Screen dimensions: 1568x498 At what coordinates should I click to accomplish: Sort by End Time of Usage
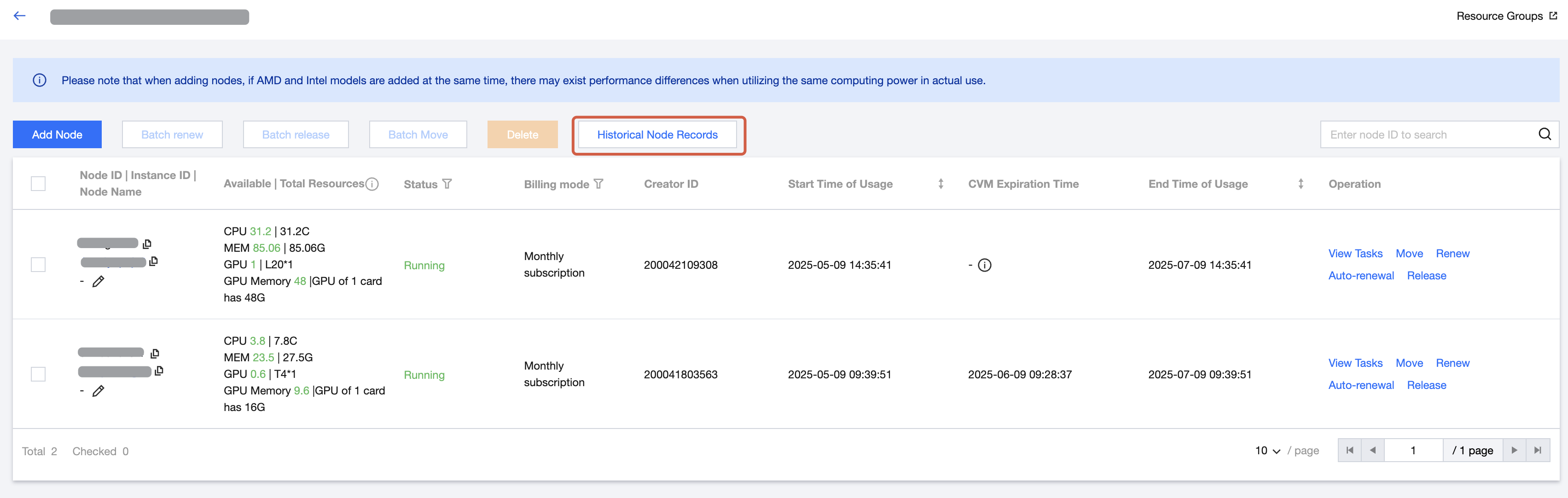[x=1300, y=184]
